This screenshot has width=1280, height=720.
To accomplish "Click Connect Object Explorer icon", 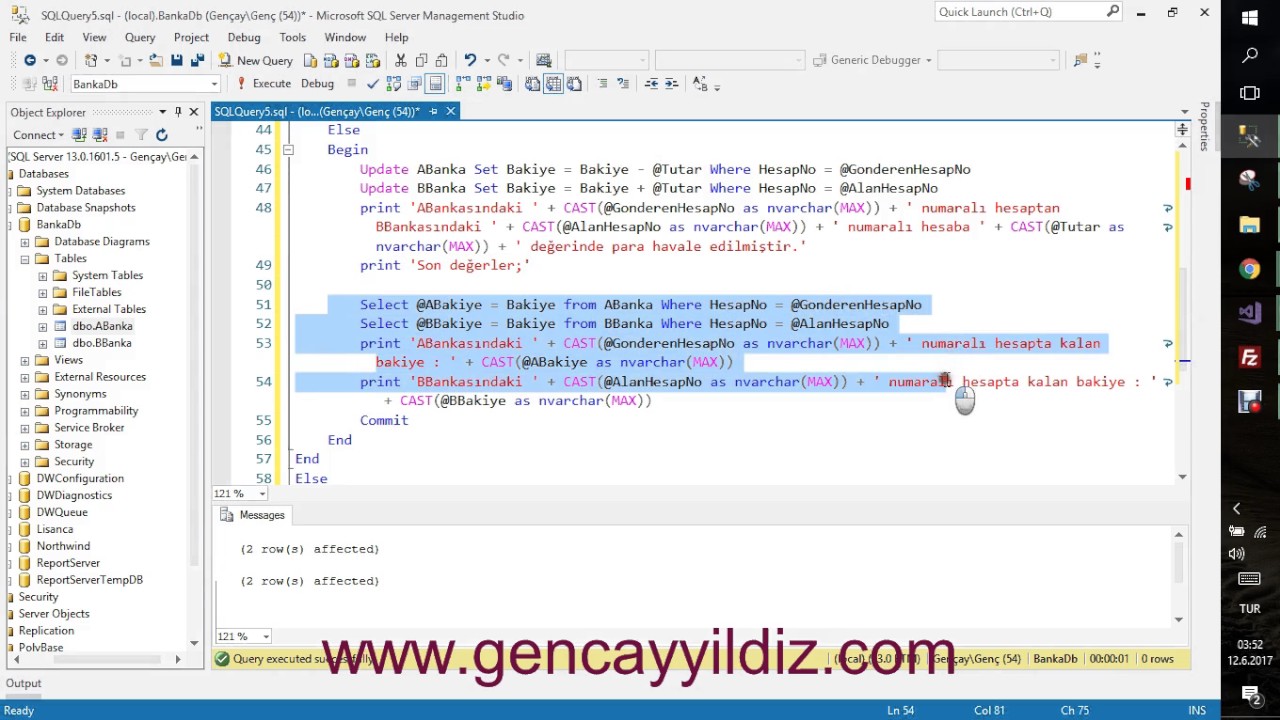I will [x=79, y=135].
